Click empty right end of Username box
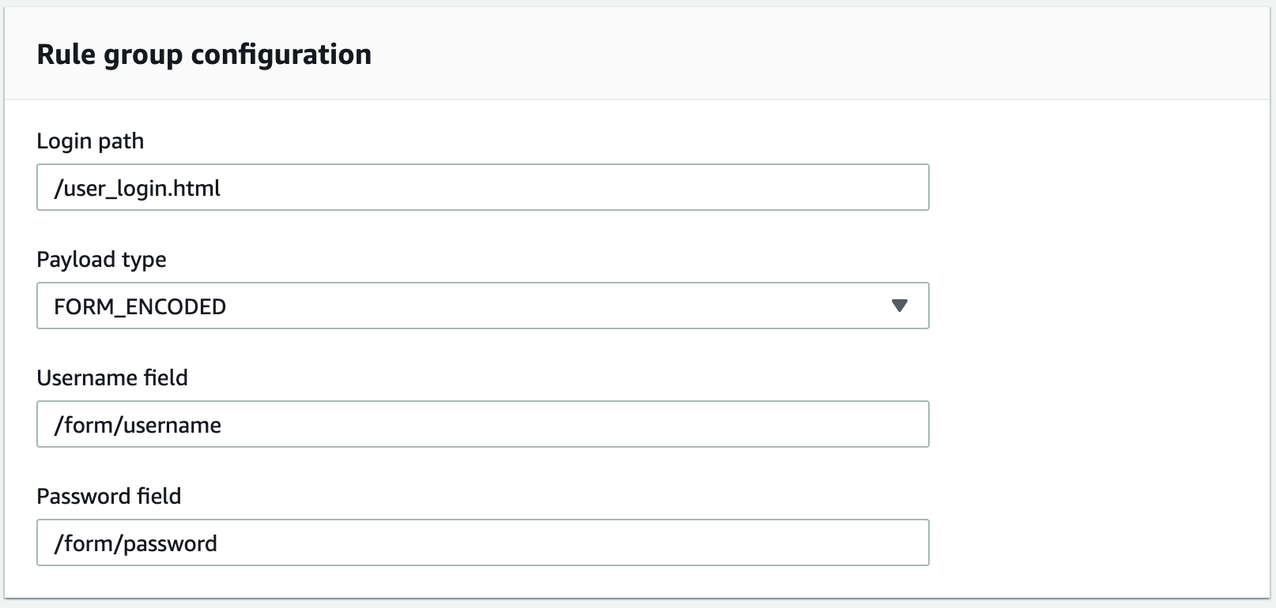This screenshot has height=608, width=1276. 850,424
